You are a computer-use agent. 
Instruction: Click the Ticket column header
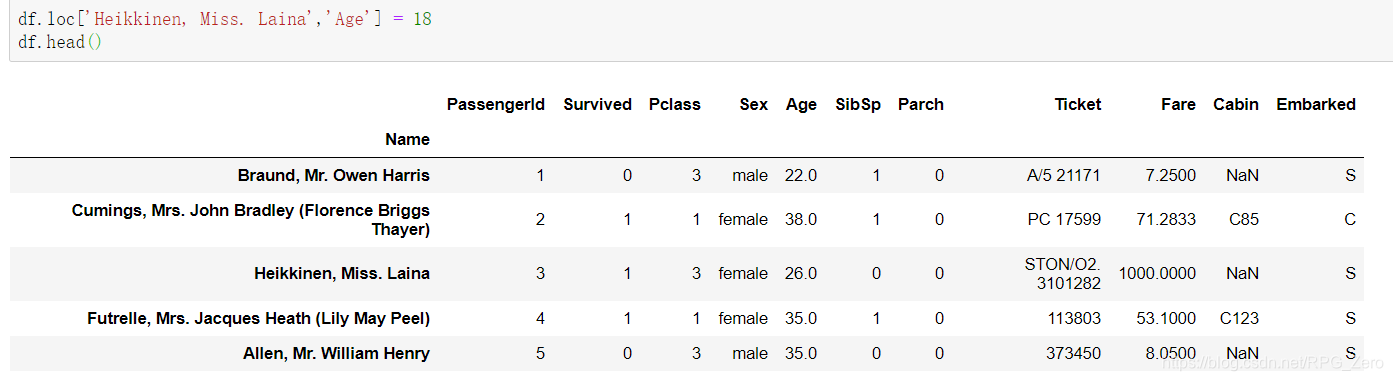coord(1077,104)
